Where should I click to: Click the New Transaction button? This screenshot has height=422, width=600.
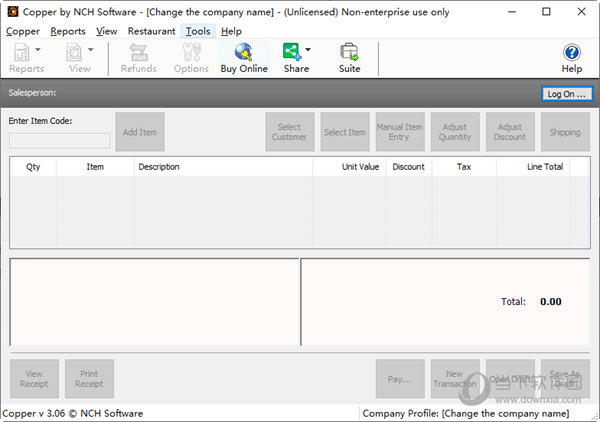(x=455, y=379)
